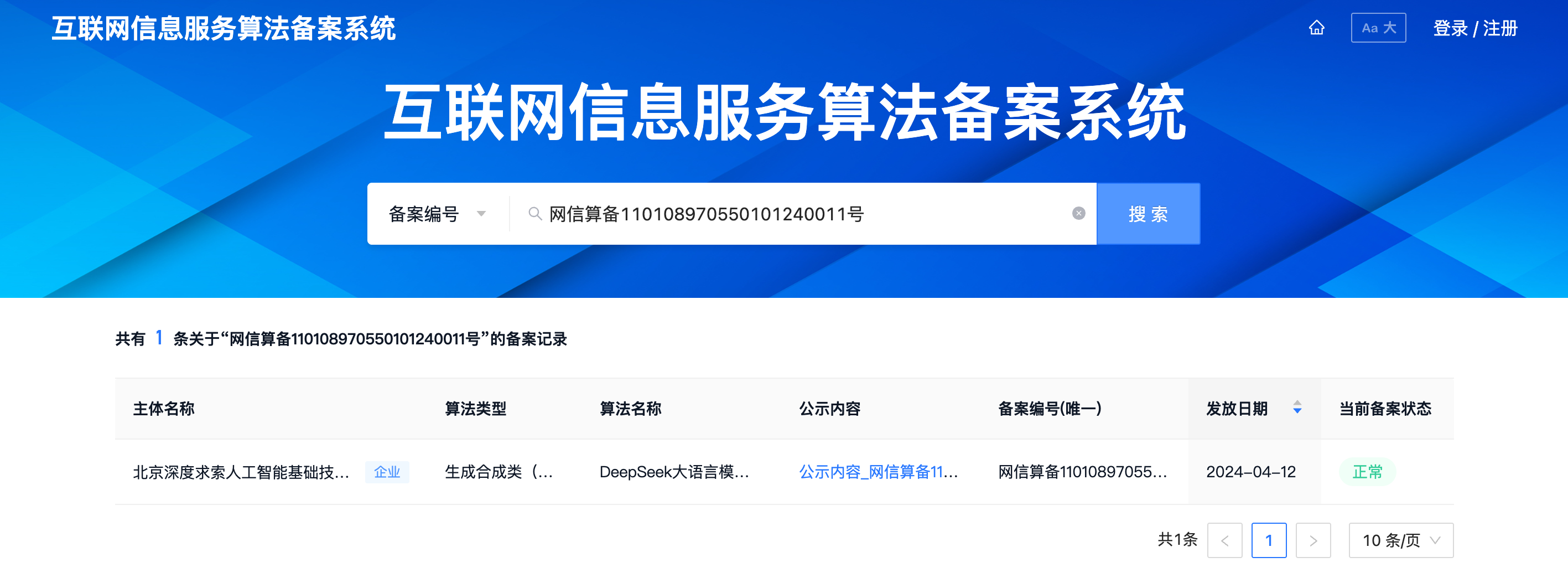Open the 公示内容_网信算备11 link

[x=879, y=472]
